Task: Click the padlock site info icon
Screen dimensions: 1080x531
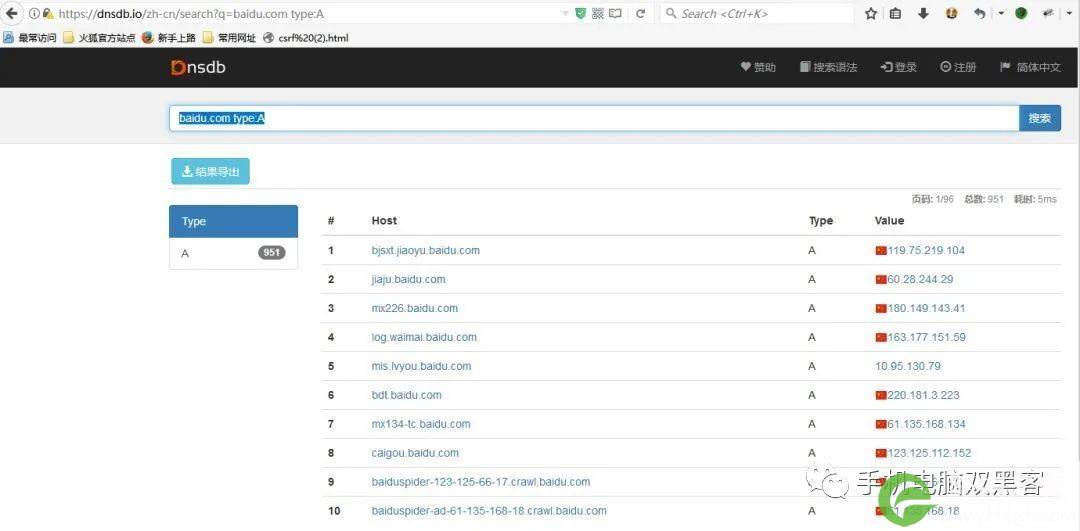Action: tap(47, 14)
